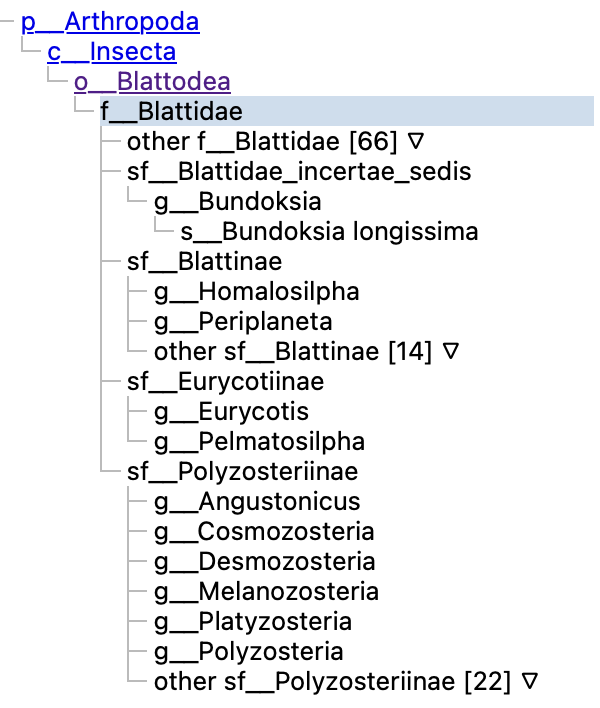
Task: Open the c__Insecta link
Action: click(111, 52)
